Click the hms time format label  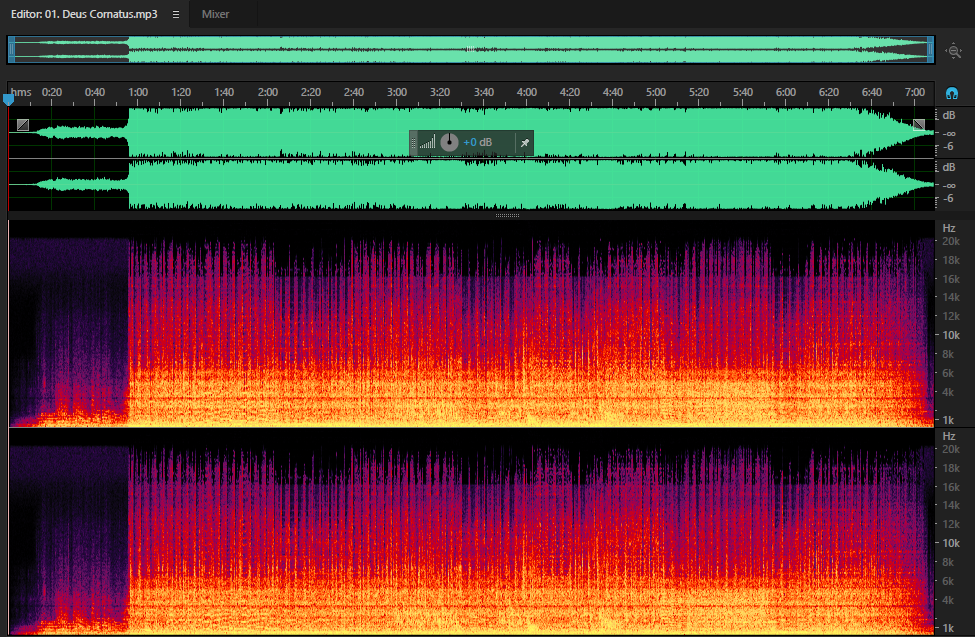(x=21, y=92)
